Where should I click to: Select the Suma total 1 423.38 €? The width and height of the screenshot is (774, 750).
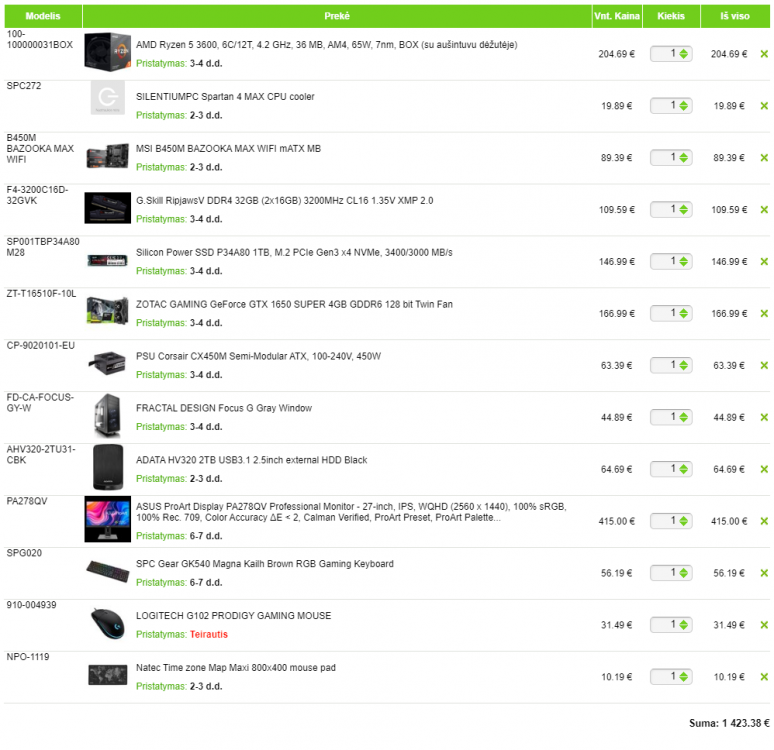click(729, 723)
